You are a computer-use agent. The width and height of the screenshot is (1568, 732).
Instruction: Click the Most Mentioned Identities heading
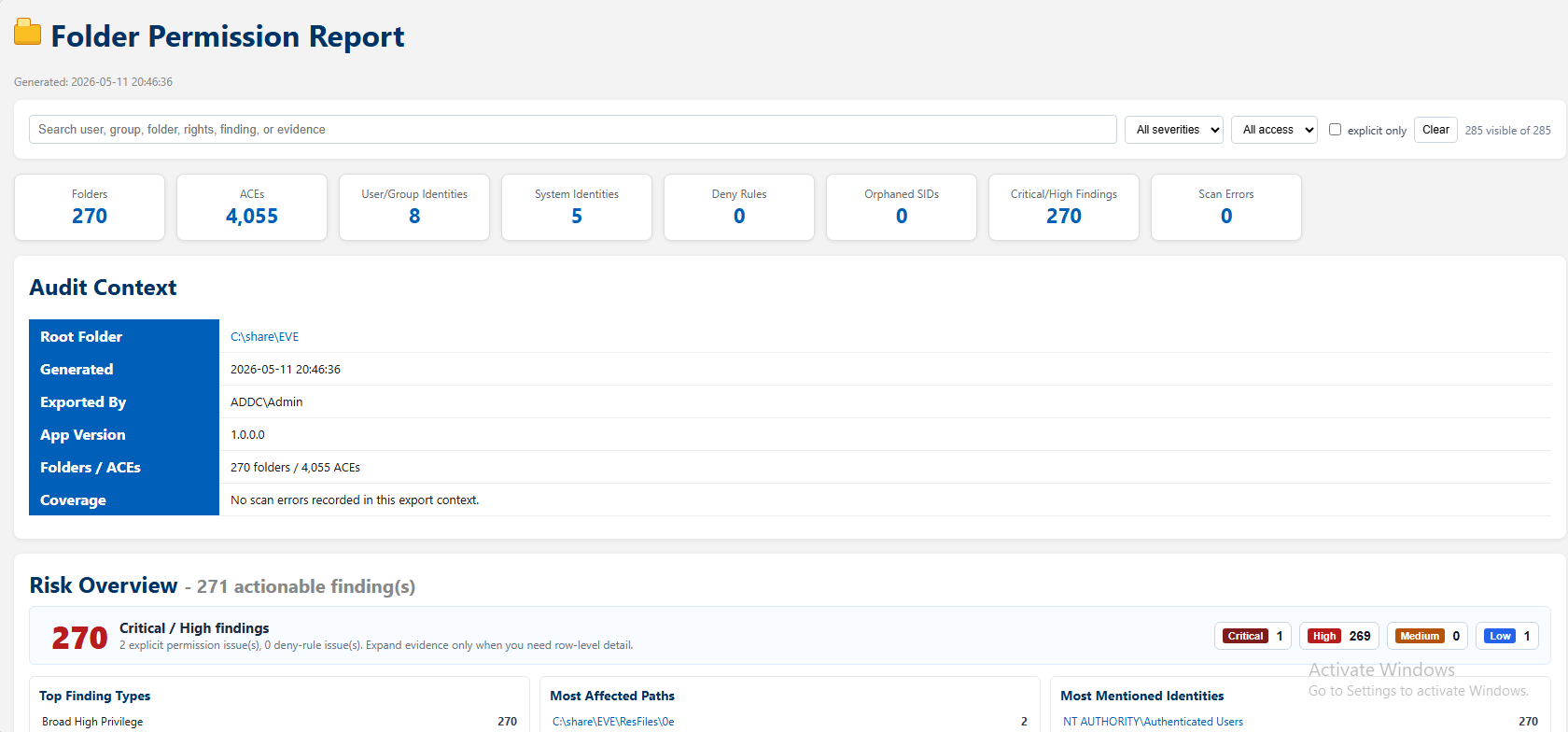tap(1141, 696)
